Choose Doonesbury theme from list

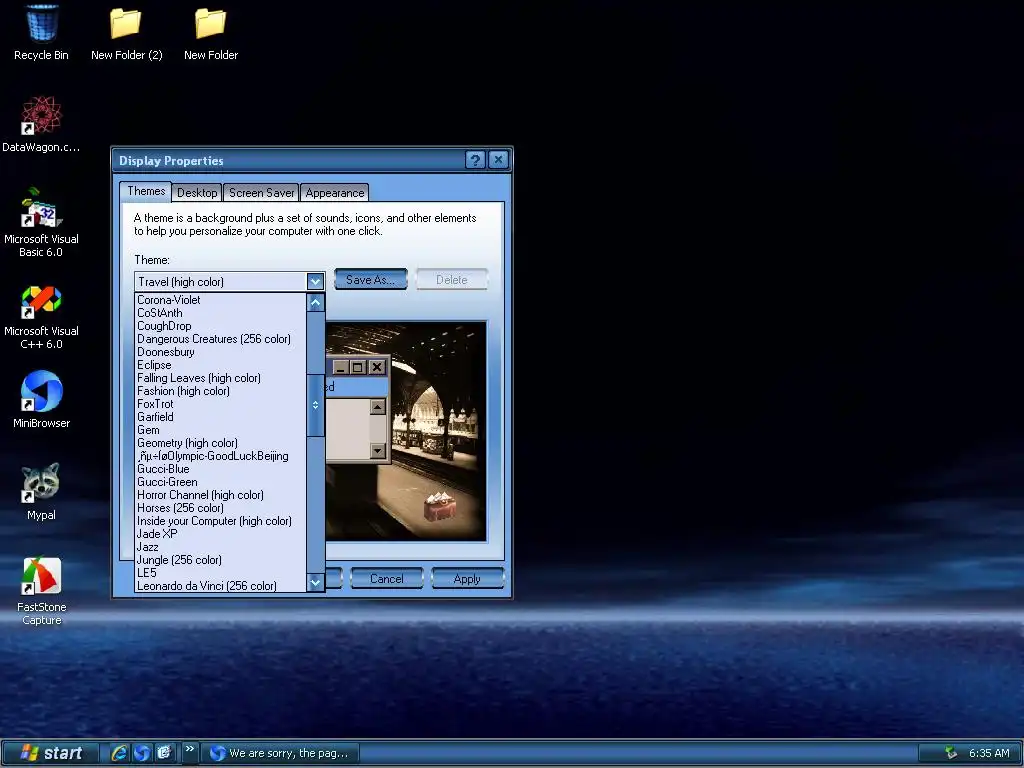(220, 352)
